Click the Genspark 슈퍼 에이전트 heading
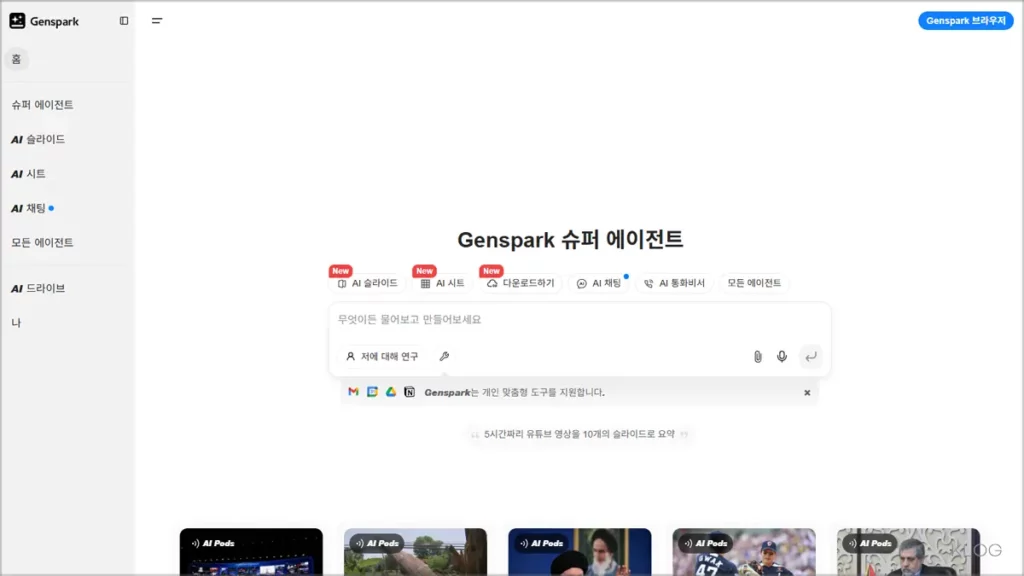 pos(570,240)
